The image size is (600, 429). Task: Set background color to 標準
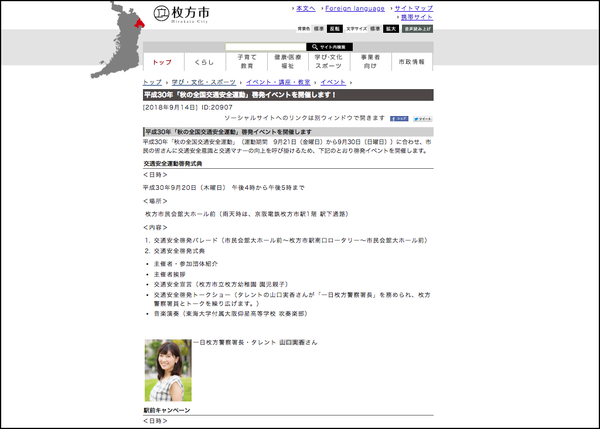(x=320, y=30)
